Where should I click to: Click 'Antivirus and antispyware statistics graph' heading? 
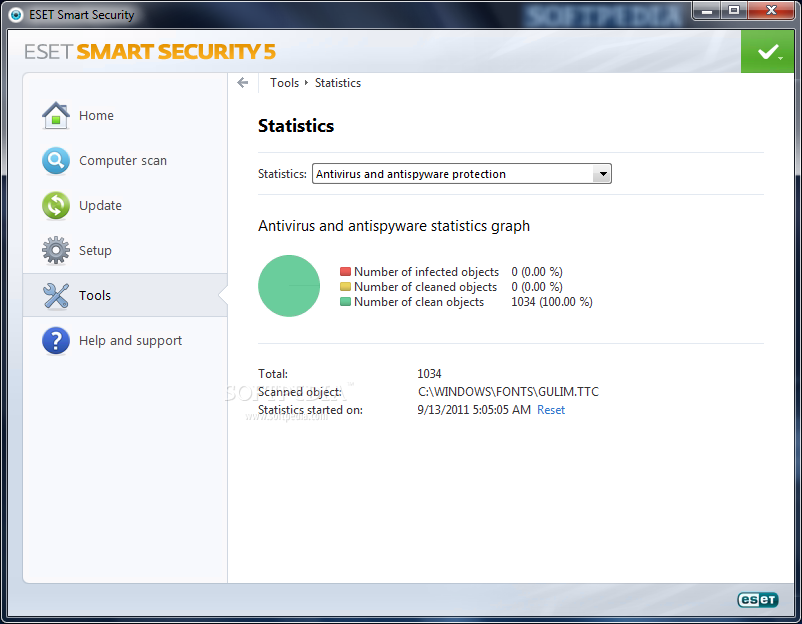[x=394, y=226]
